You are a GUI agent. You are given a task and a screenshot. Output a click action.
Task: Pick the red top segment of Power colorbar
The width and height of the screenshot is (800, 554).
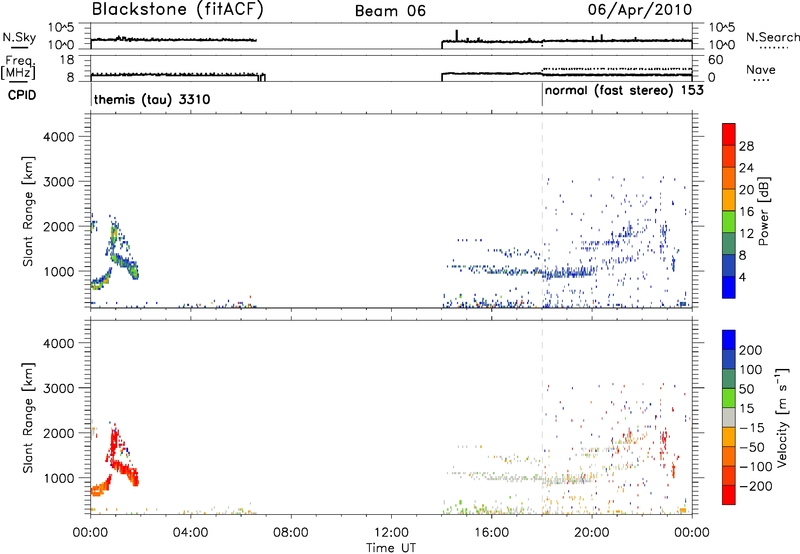[x=729, y=134]
